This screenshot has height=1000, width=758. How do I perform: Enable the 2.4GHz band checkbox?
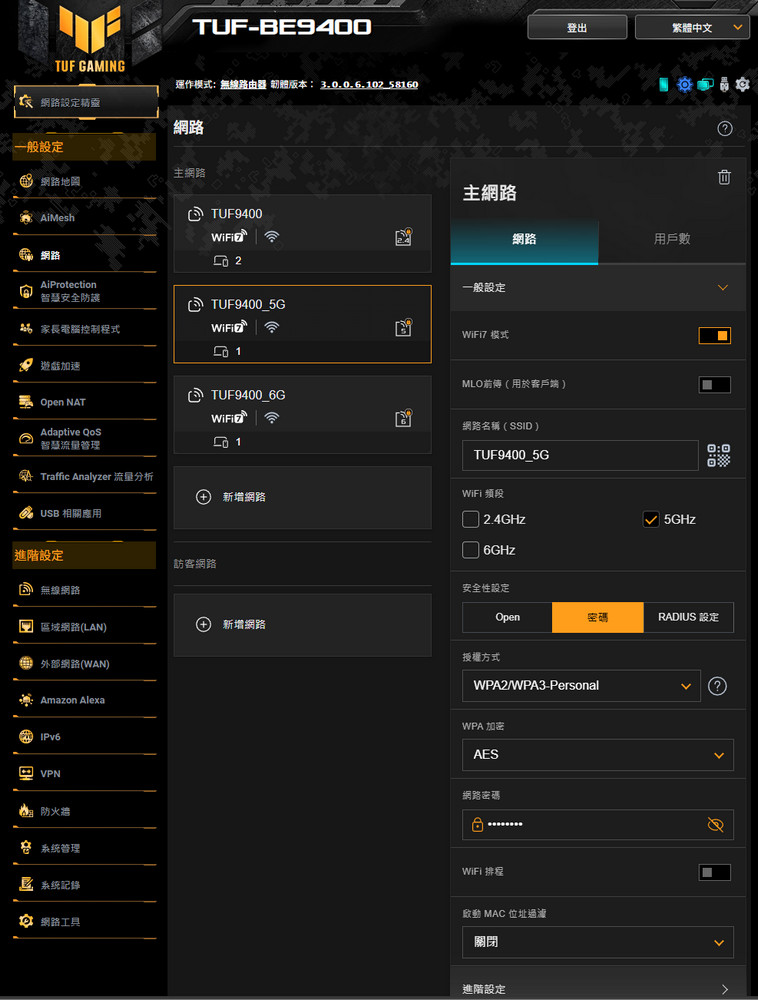(x=471, y=519)
